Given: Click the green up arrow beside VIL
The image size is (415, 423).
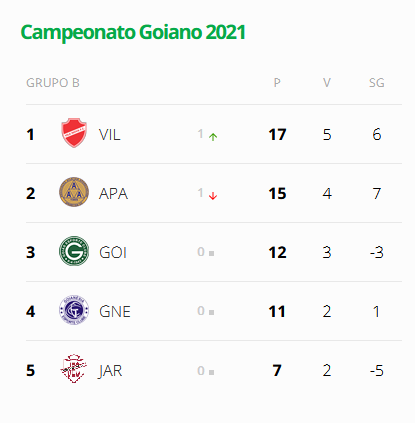Looking at the screenshot, I should click(x=213, y=137).
